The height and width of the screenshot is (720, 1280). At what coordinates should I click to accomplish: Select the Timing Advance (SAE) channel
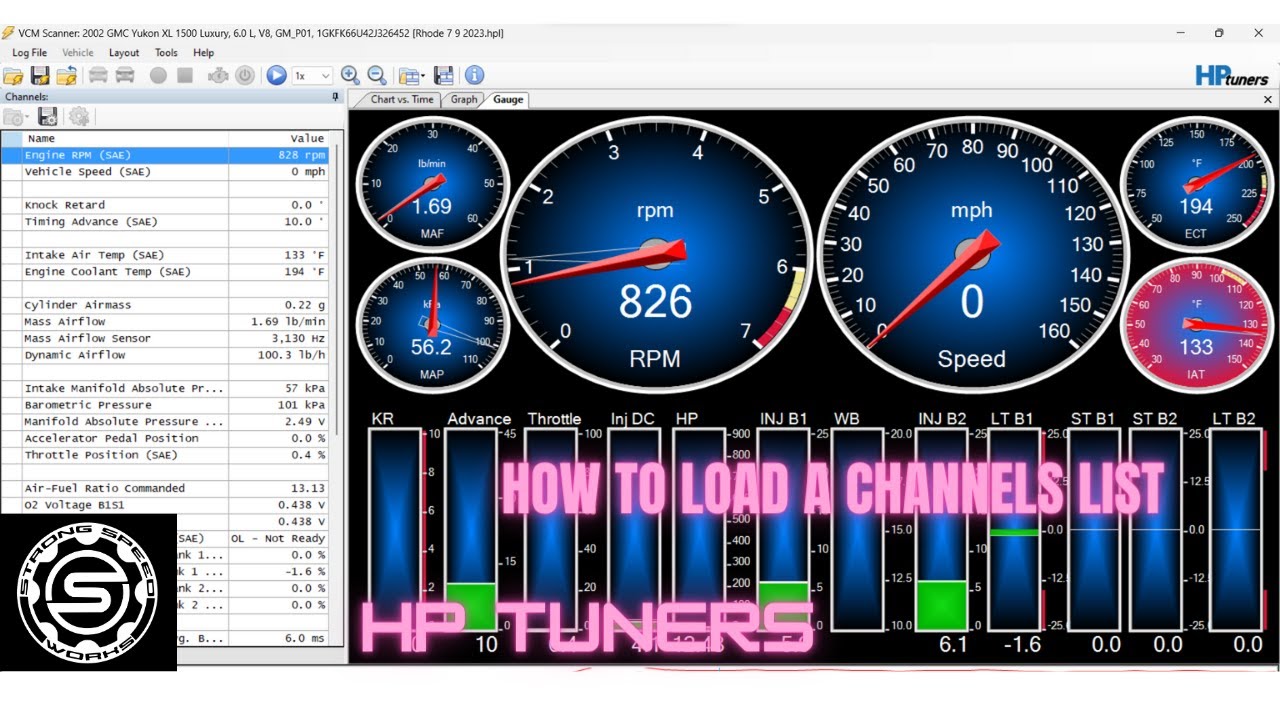pyautogui.click(x=165, y=222)
